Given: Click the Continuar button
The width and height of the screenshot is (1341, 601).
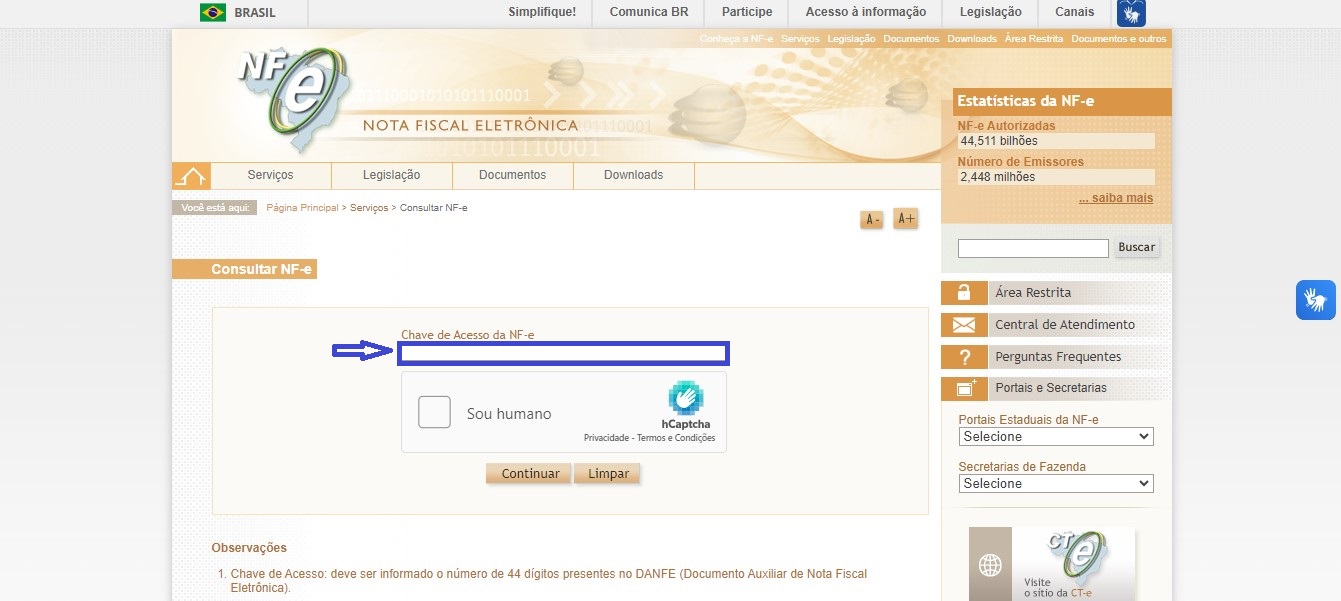Looking at the screenshot, I should [529, 474].
